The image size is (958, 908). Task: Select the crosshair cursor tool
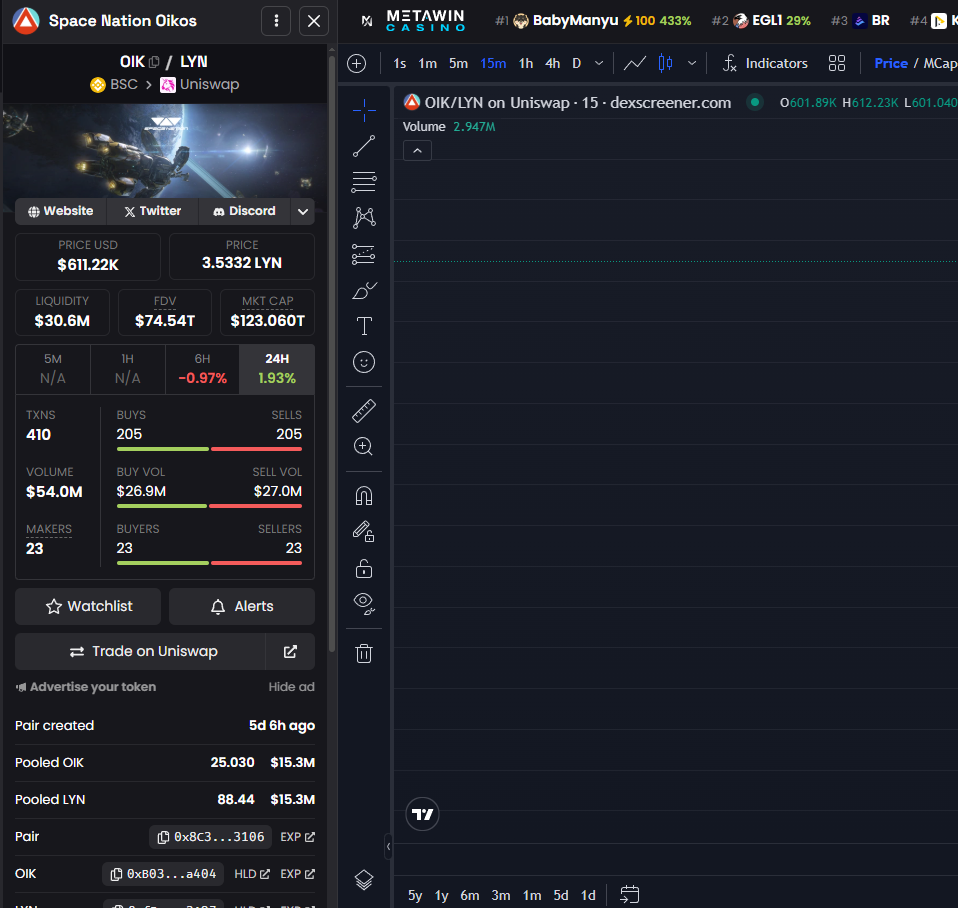point(364,110)
